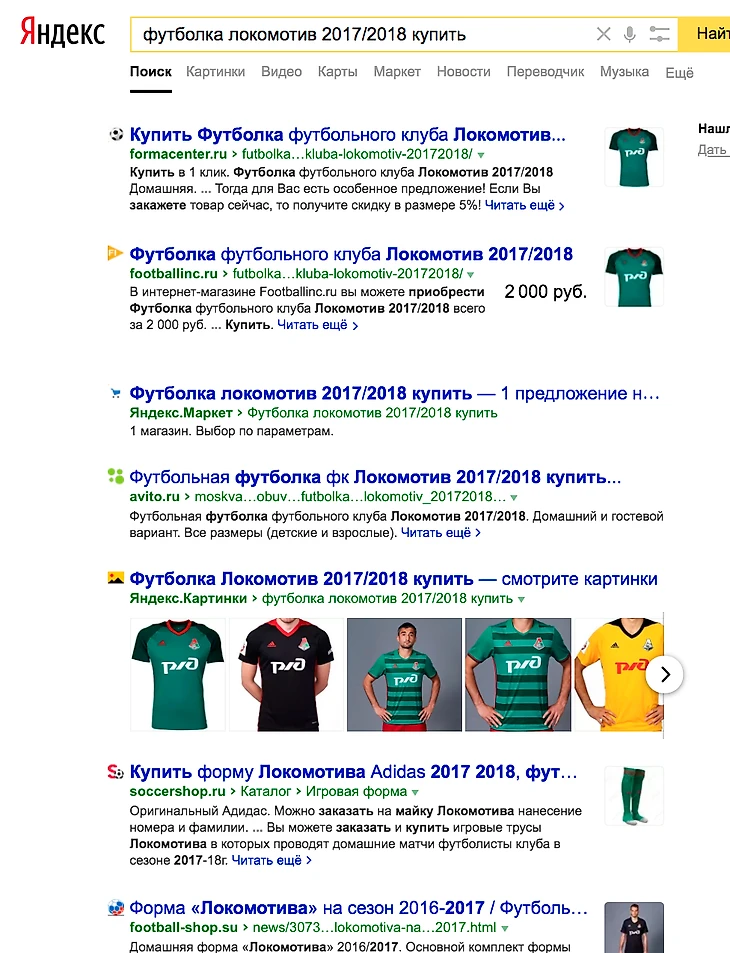The image size is (730, 953).
Task: Expand the formacenter.ru result dropdown arrow
Action: point(481,155)
